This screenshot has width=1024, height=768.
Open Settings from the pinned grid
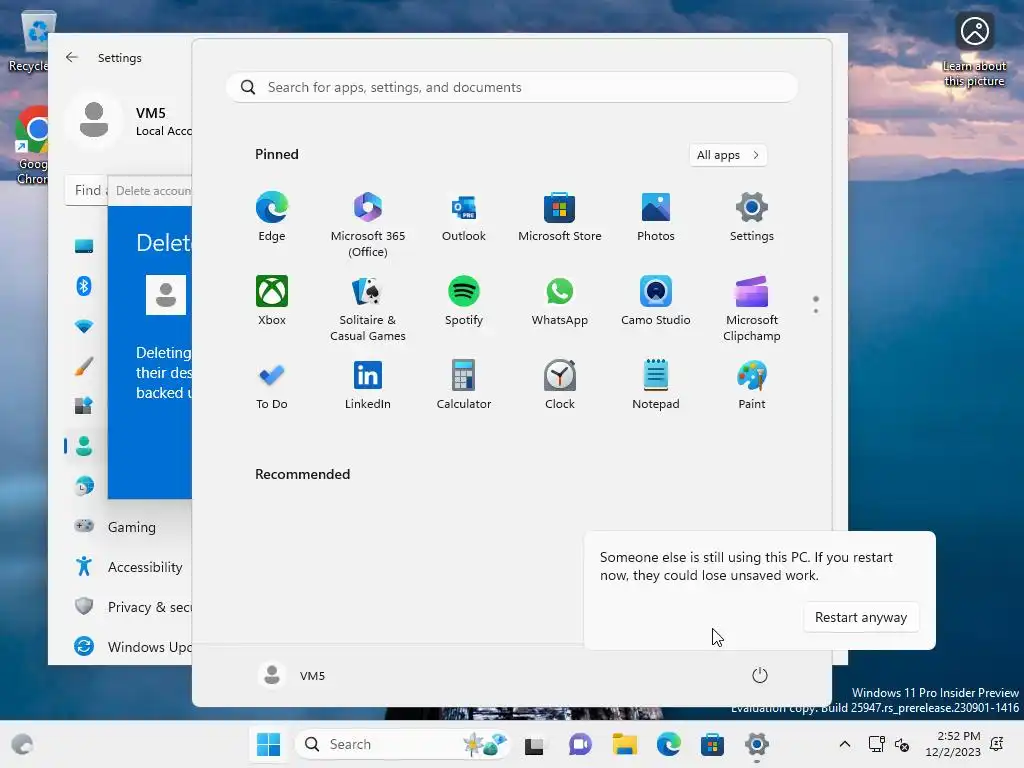tap(752, 217)
